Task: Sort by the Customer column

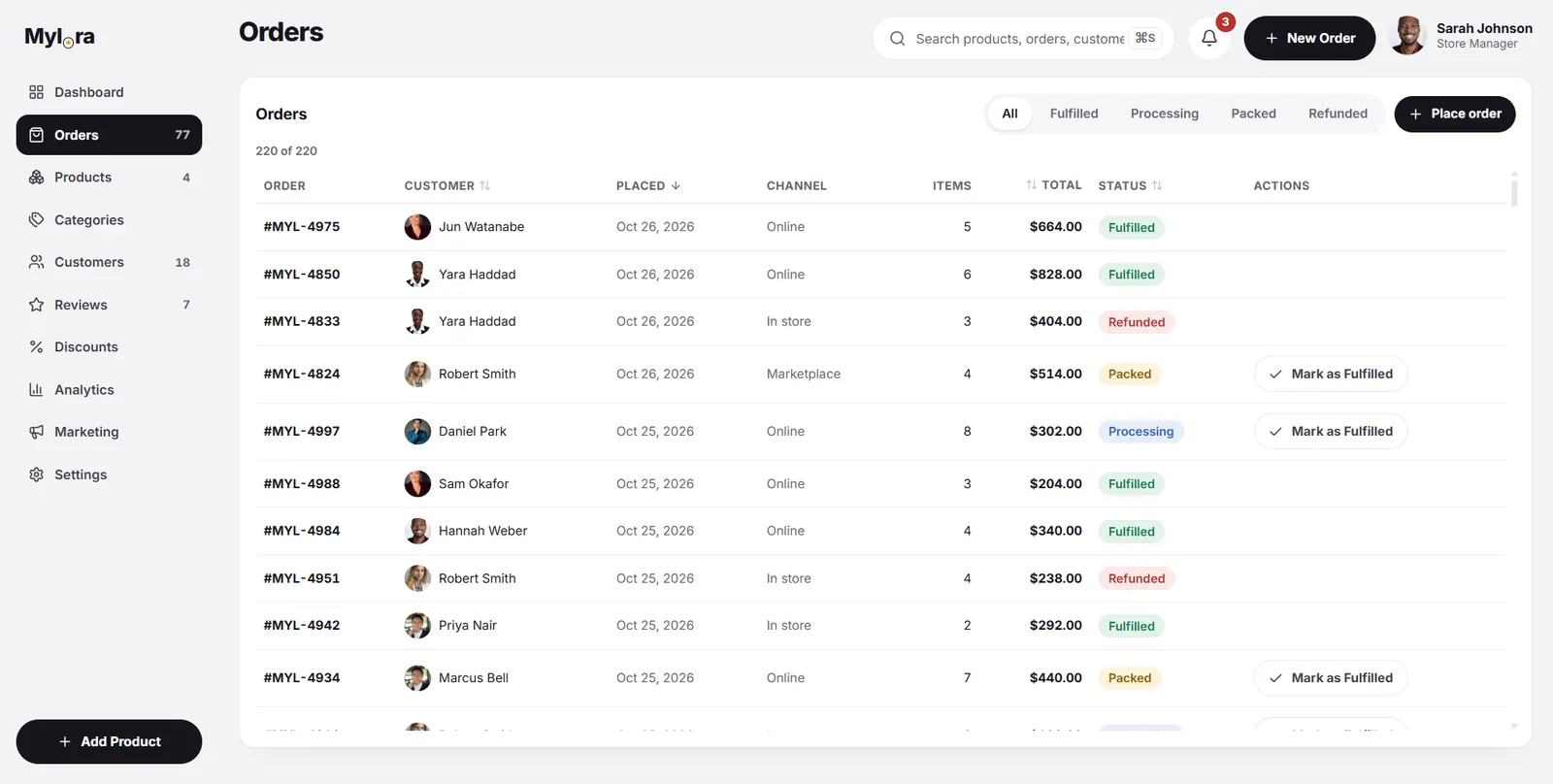Action: (x=446, y=185)
